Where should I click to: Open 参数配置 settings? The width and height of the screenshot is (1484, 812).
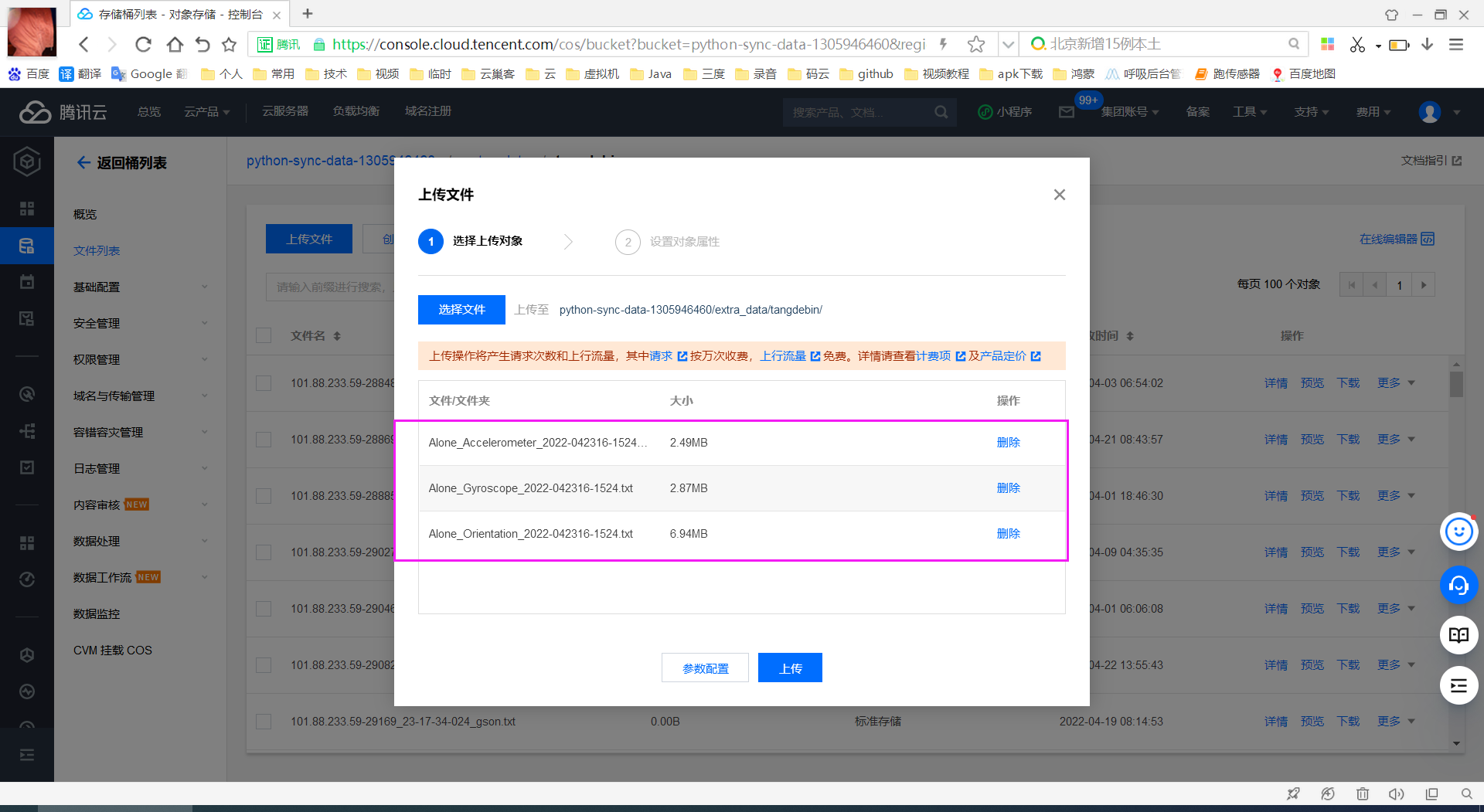tap(705, 668)
